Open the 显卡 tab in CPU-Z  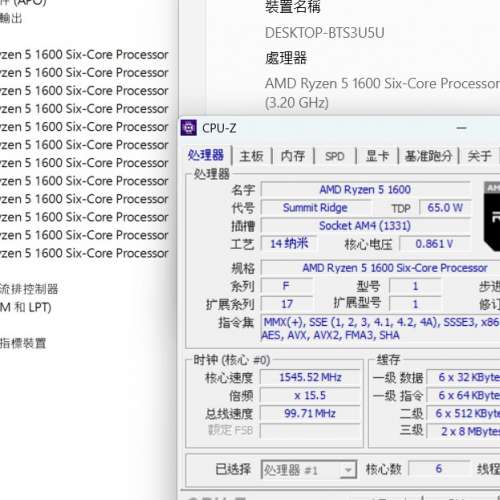[377, 156]
